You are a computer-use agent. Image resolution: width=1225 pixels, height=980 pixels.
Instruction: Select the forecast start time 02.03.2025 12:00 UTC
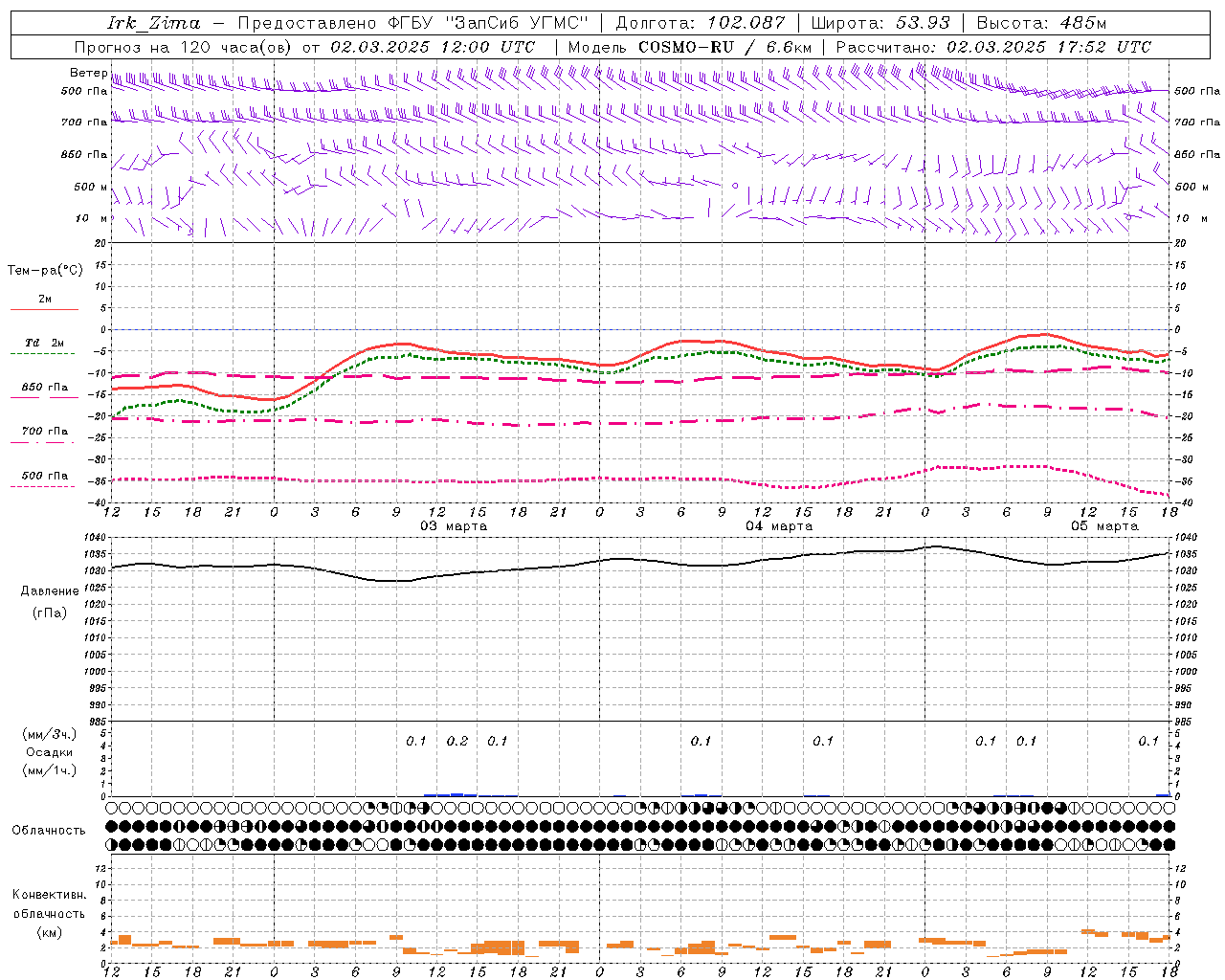[x=433, y=47]
